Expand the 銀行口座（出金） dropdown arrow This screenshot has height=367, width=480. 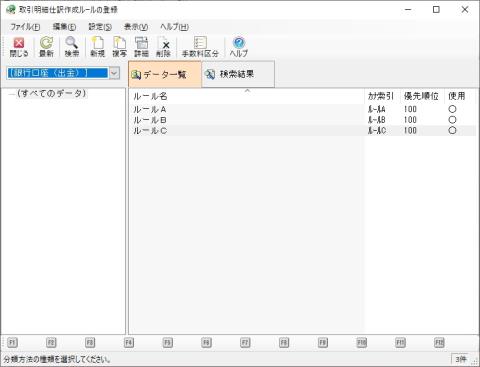coord(114,73)
